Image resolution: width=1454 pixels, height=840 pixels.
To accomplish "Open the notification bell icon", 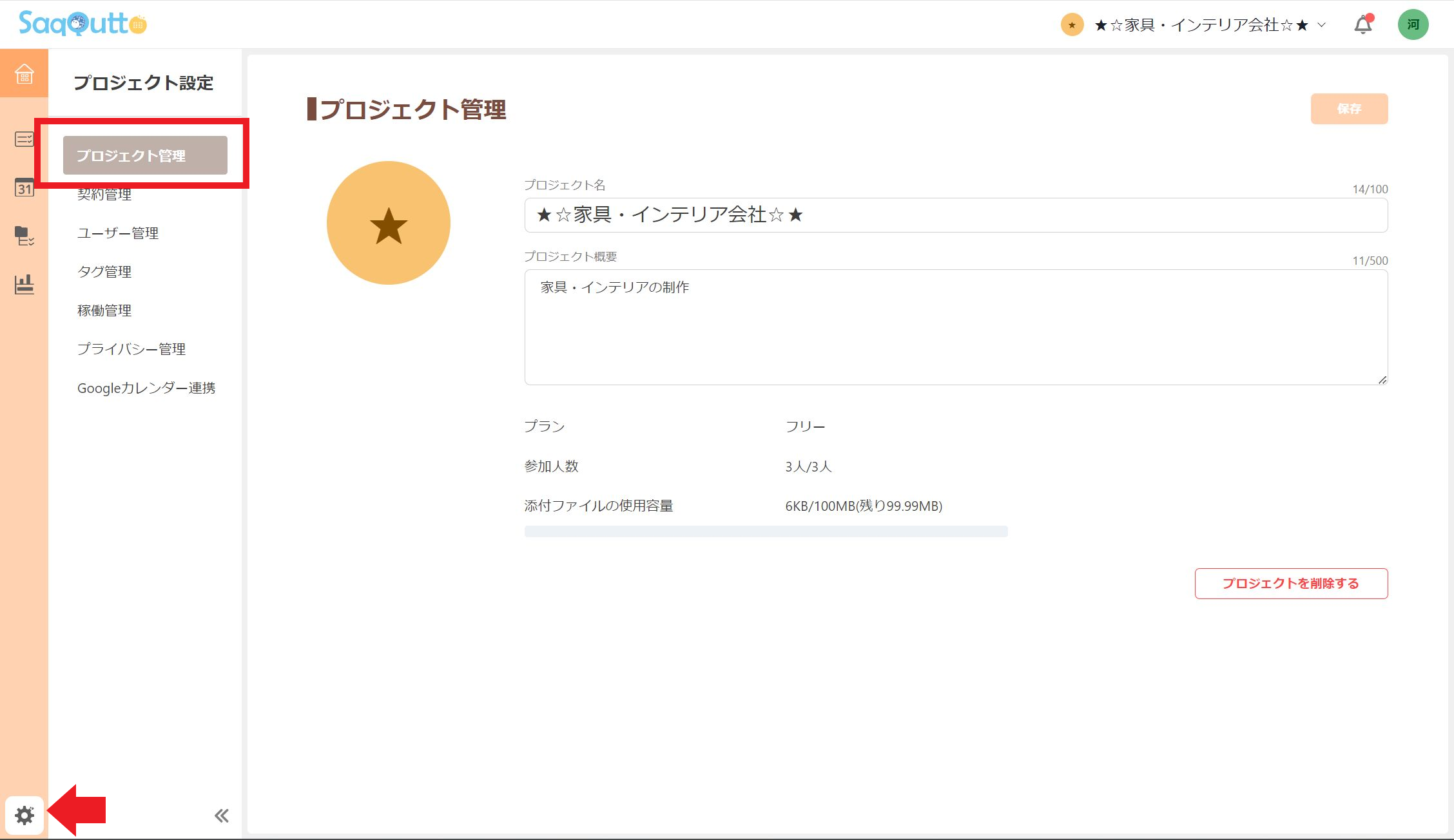I will point(1362,24).
